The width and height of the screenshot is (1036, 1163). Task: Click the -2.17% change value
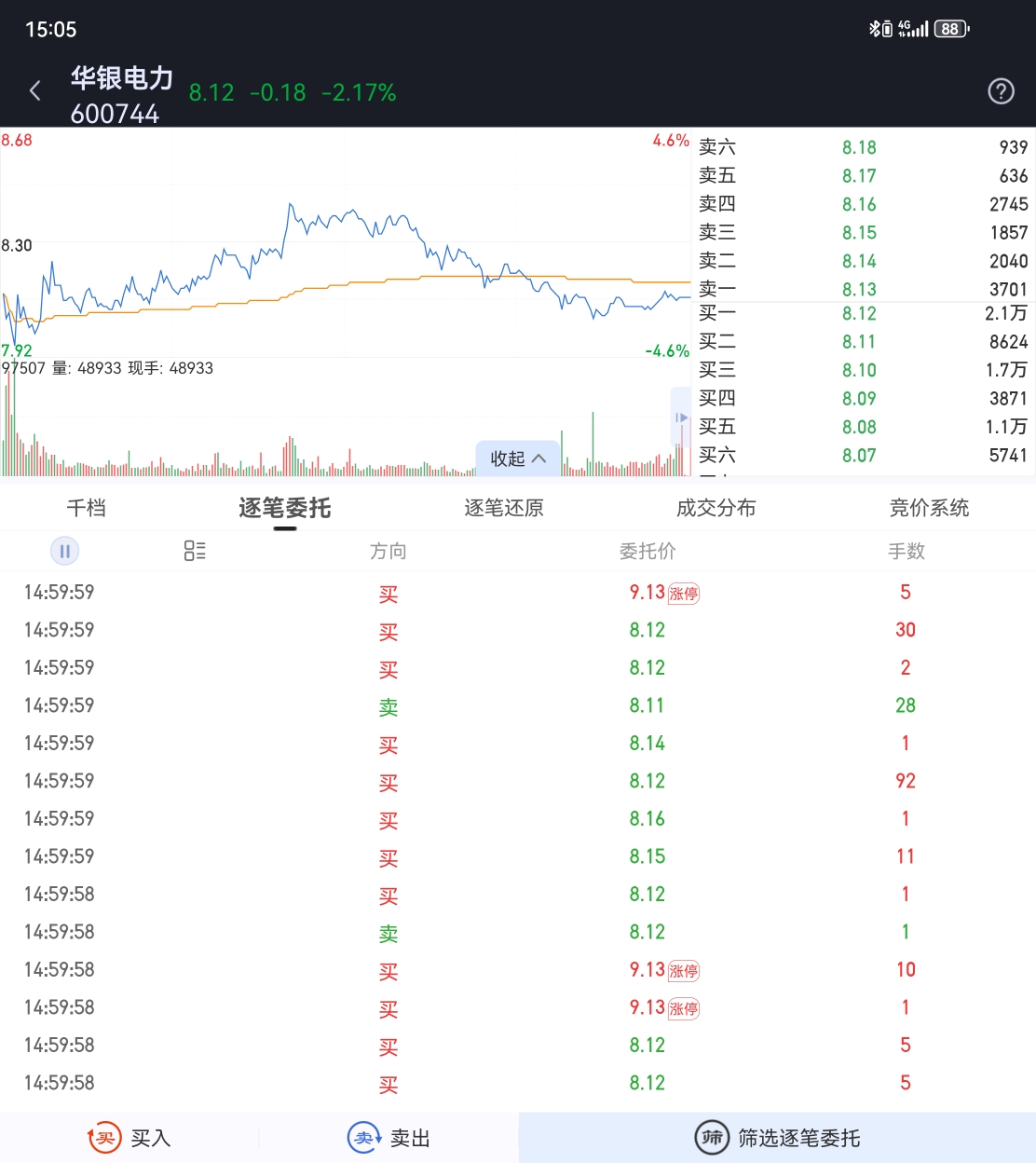(359, 93)
